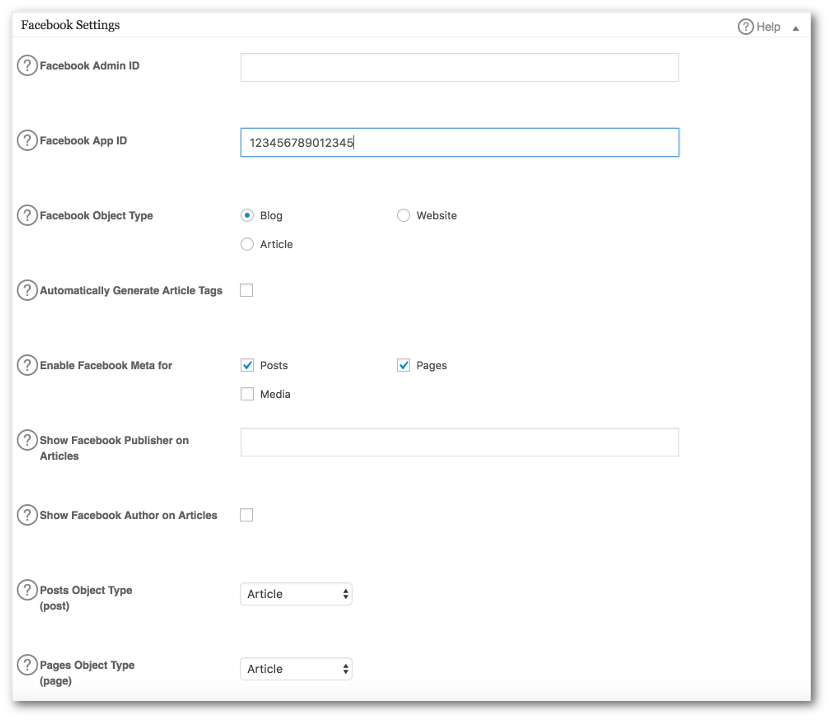
Task: Click the Help link in the panel header
Action: (759, 27)
